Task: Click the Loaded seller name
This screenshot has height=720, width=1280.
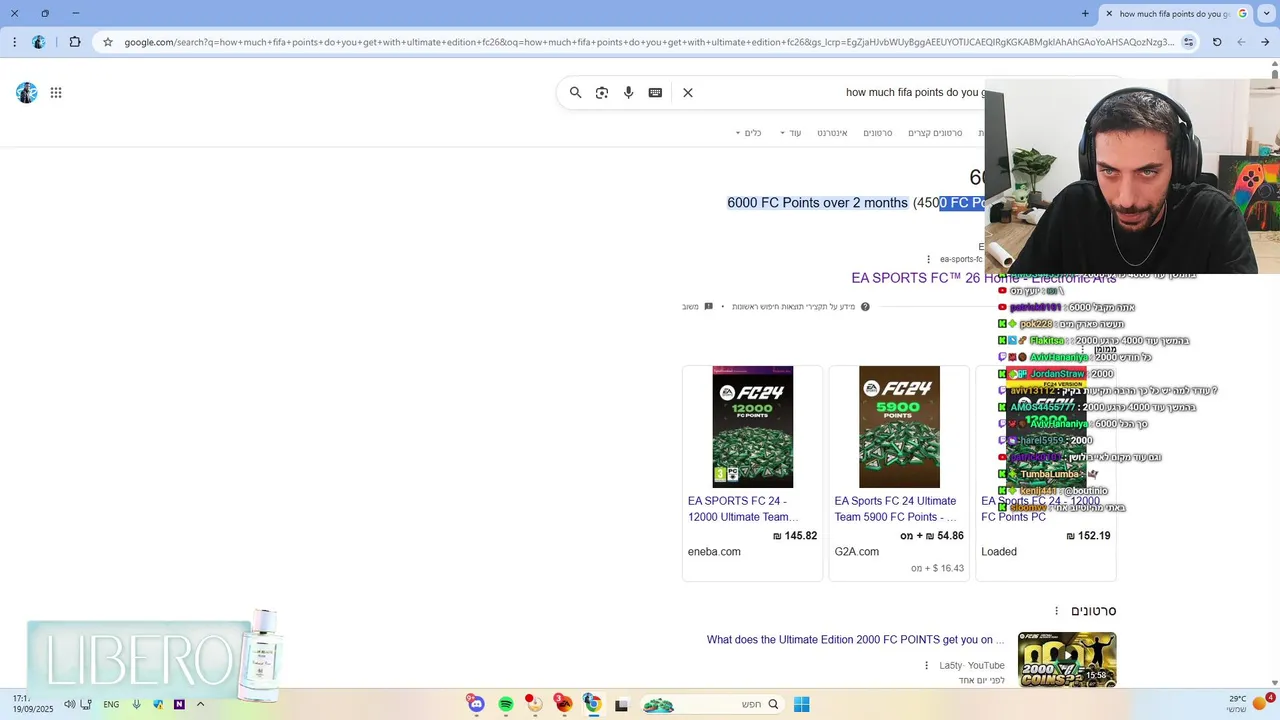Action: tap(999, 552)
